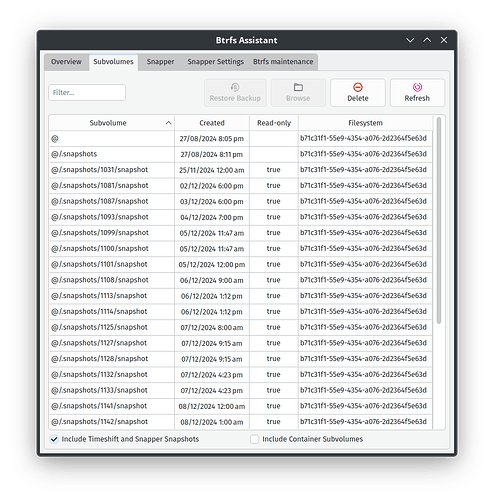This screenshot has height=500, width=494.
Task: Click the Refresh button label
Action: (417, 98)
